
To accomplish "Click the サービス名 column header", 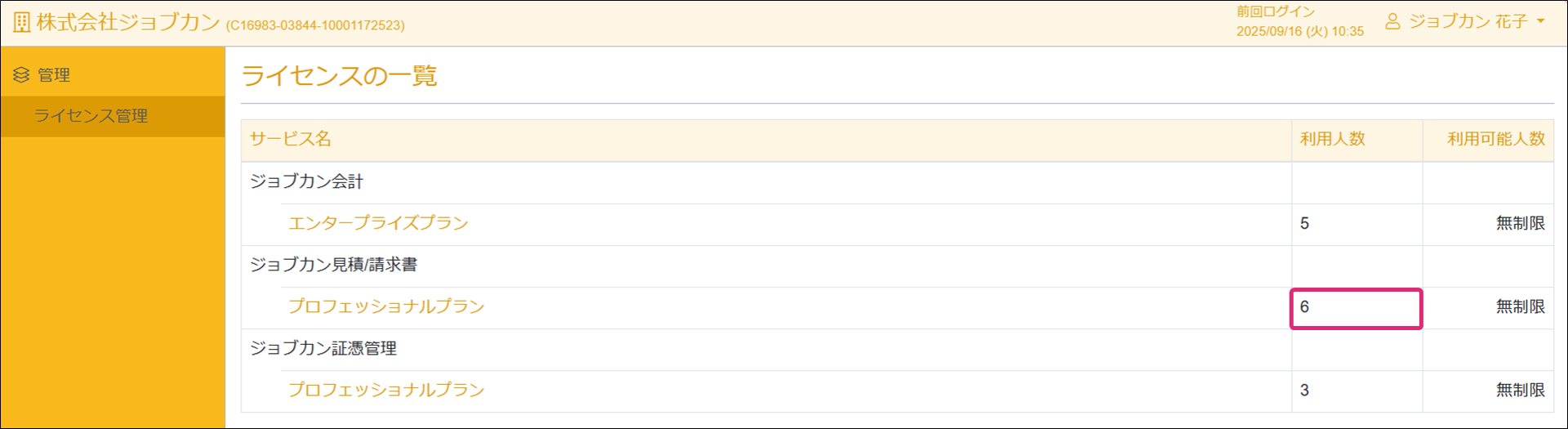I will click(x=291, y=139).
